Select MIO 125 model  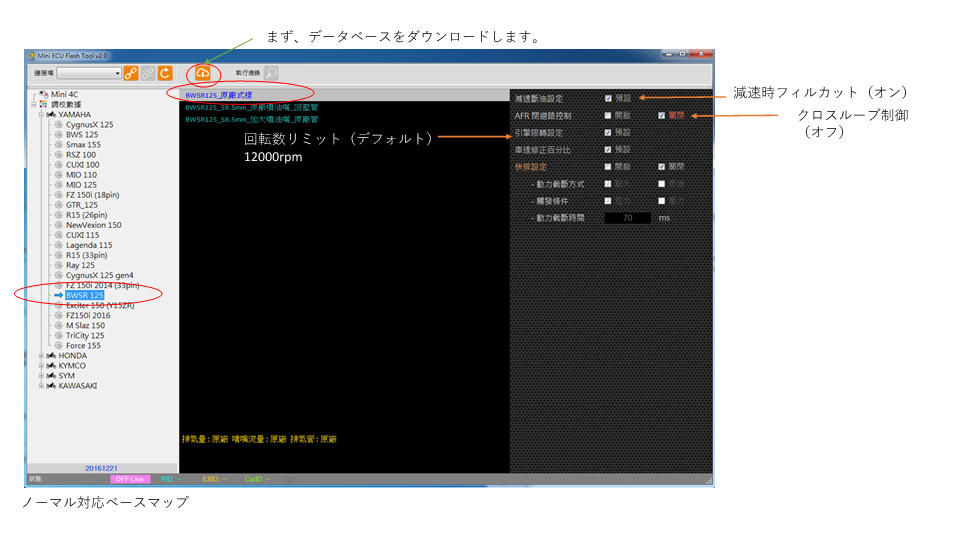pos(81,185)
